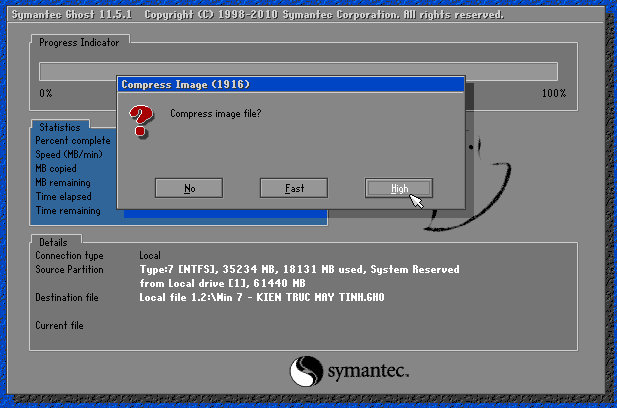Click the destination path 'Win 7 - KIEN TRUC MAY TINH.GHO'
Image resolution: width=617 pixels, height=408 pixels.
coord(262,297)
